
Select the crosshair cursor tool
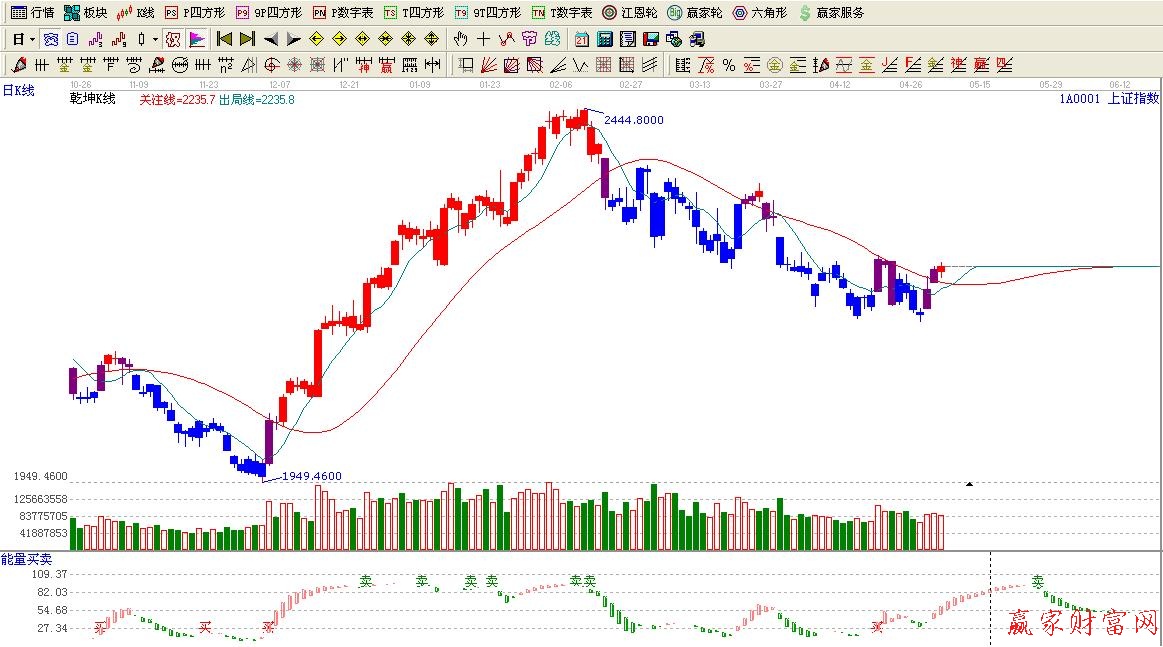484,39
